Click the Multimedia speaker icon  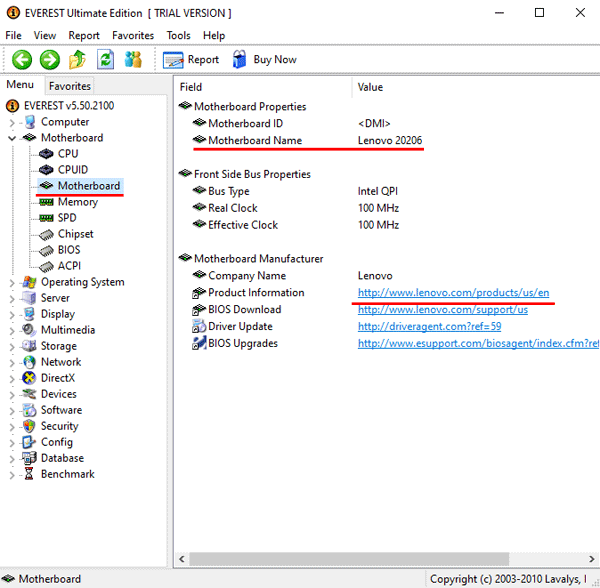28,329
